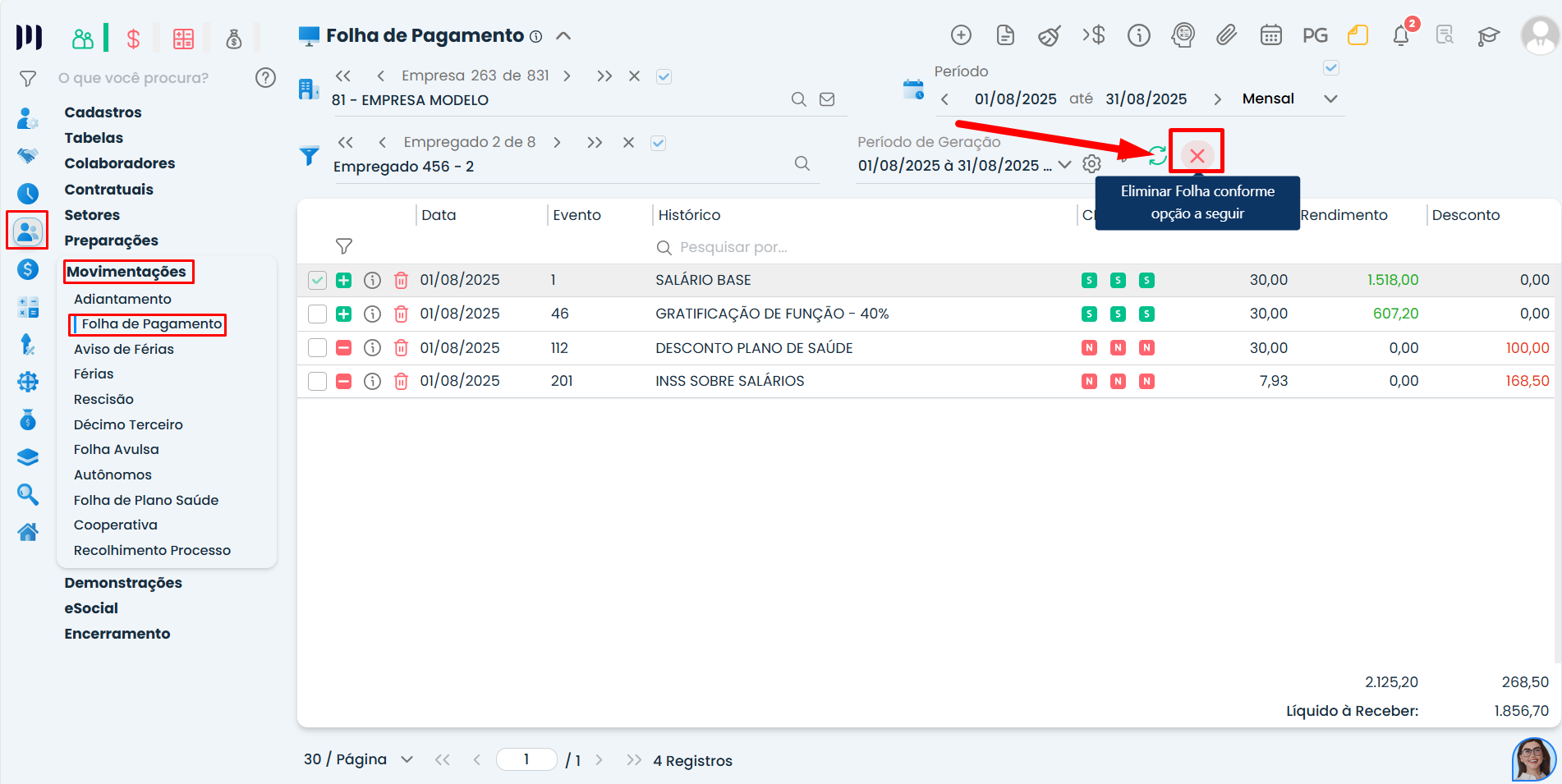
Task: Check the GRATIFICAÇÃO DE FUNÇÃO row checkbox
Action: click(x=317, y=314)
